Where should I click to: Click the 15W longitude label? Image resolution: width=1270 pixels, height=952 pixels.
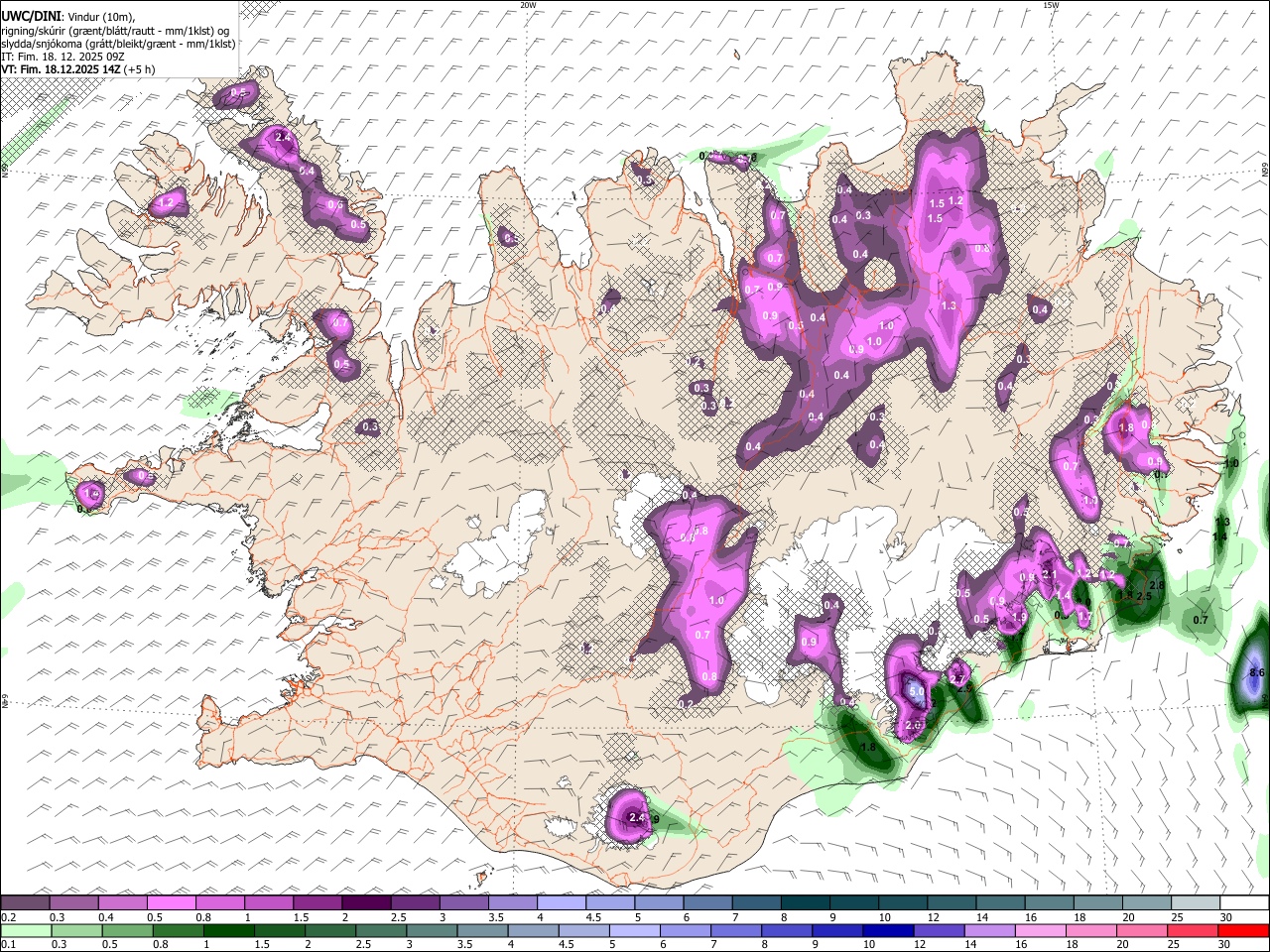point(1052,5)
